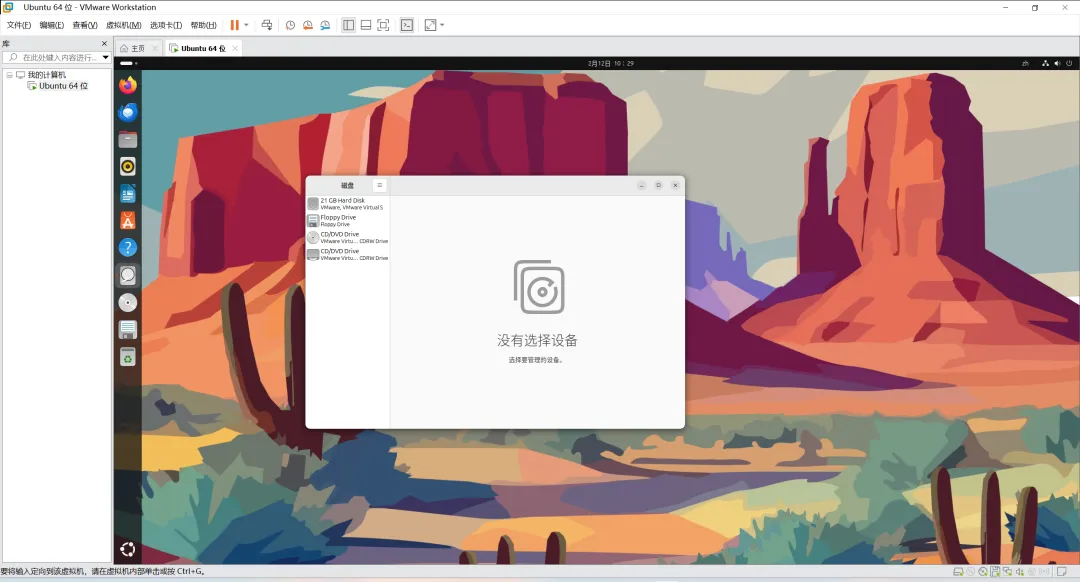The width and height of the screenshot is (1080, 582).
Task: Collapse the 我的计算机 tree node
Action: 9,74
